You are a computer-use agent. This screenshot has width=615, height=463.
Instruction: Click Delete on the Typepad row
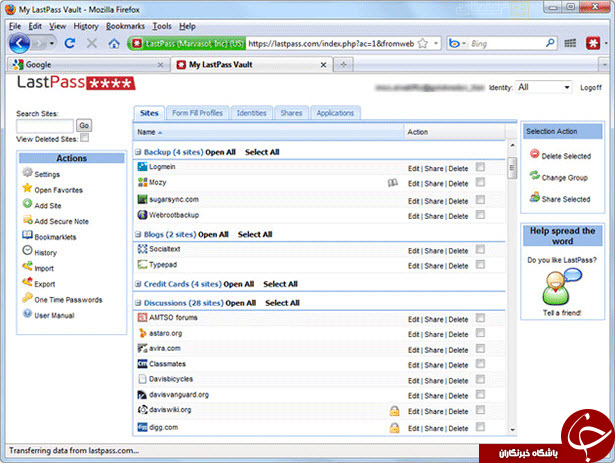pos(458,266)
